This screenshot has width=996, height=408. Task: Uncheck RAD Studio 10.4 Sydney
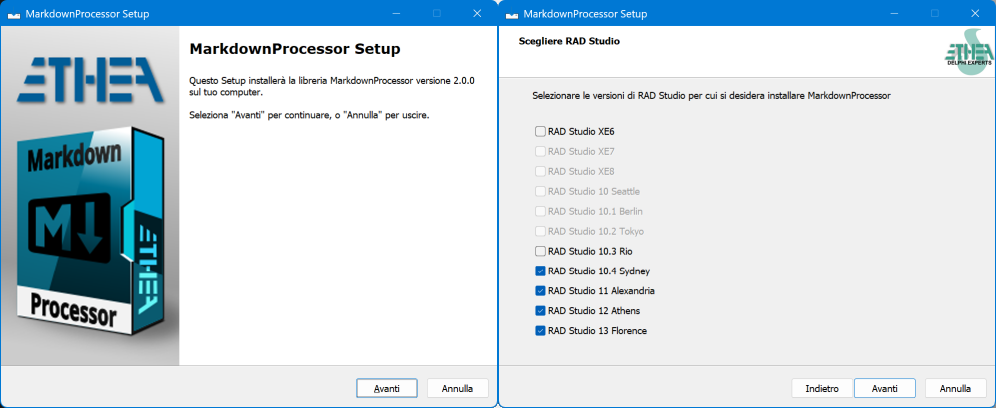pyautogui.click(x=540, y=271)
